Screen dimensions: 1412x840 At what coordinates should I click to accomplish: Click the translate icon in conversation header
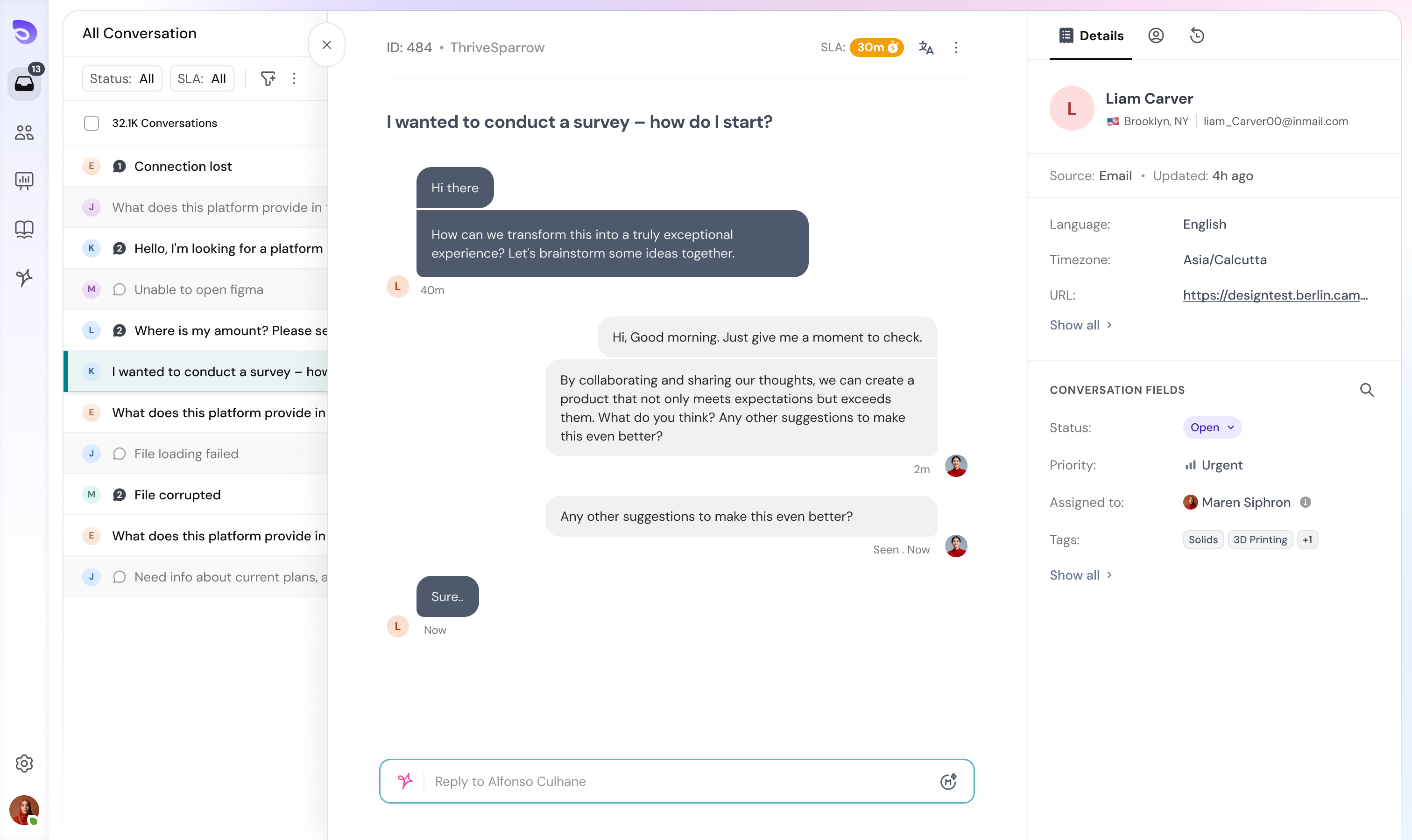click(926, 48)
